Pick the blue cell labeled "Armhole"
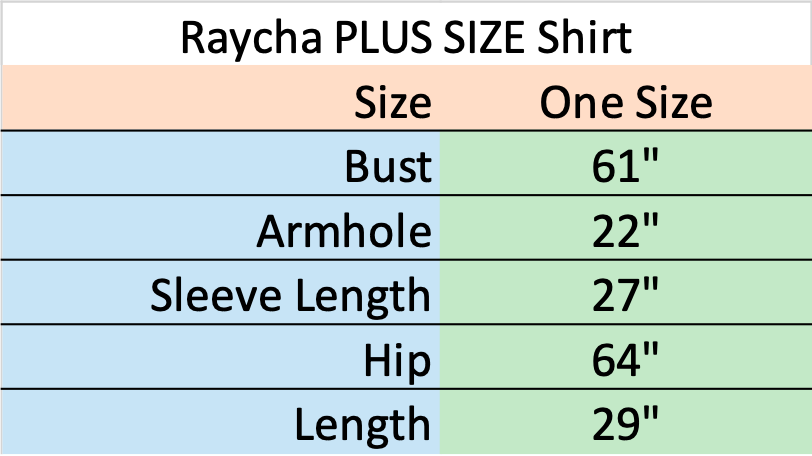Screen dimensions: 812x456 coord(345,231)
